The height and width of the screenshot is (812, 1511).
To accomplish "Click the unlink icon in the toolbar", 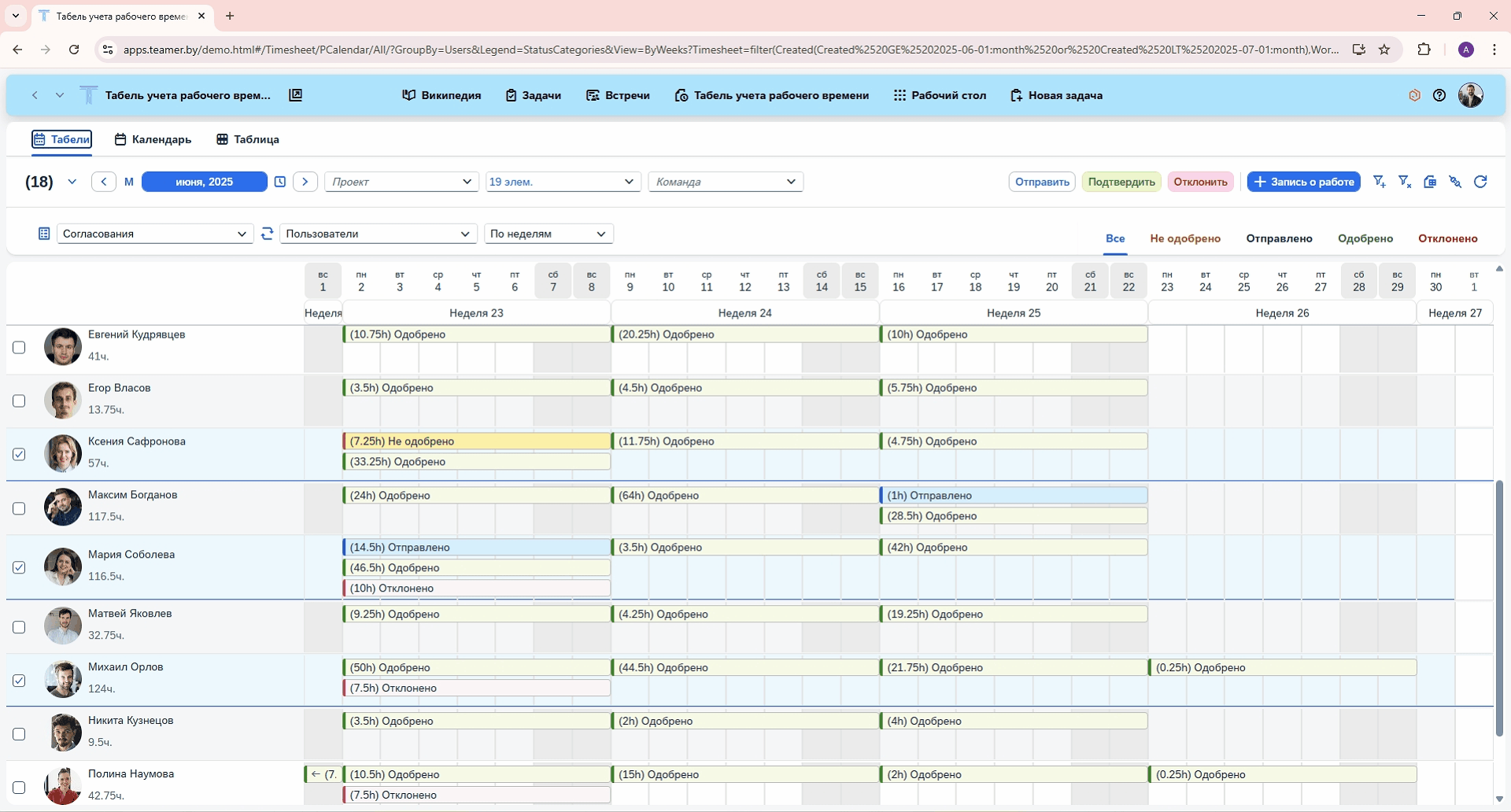I will pyautogui.click(x=1455, y=182).
